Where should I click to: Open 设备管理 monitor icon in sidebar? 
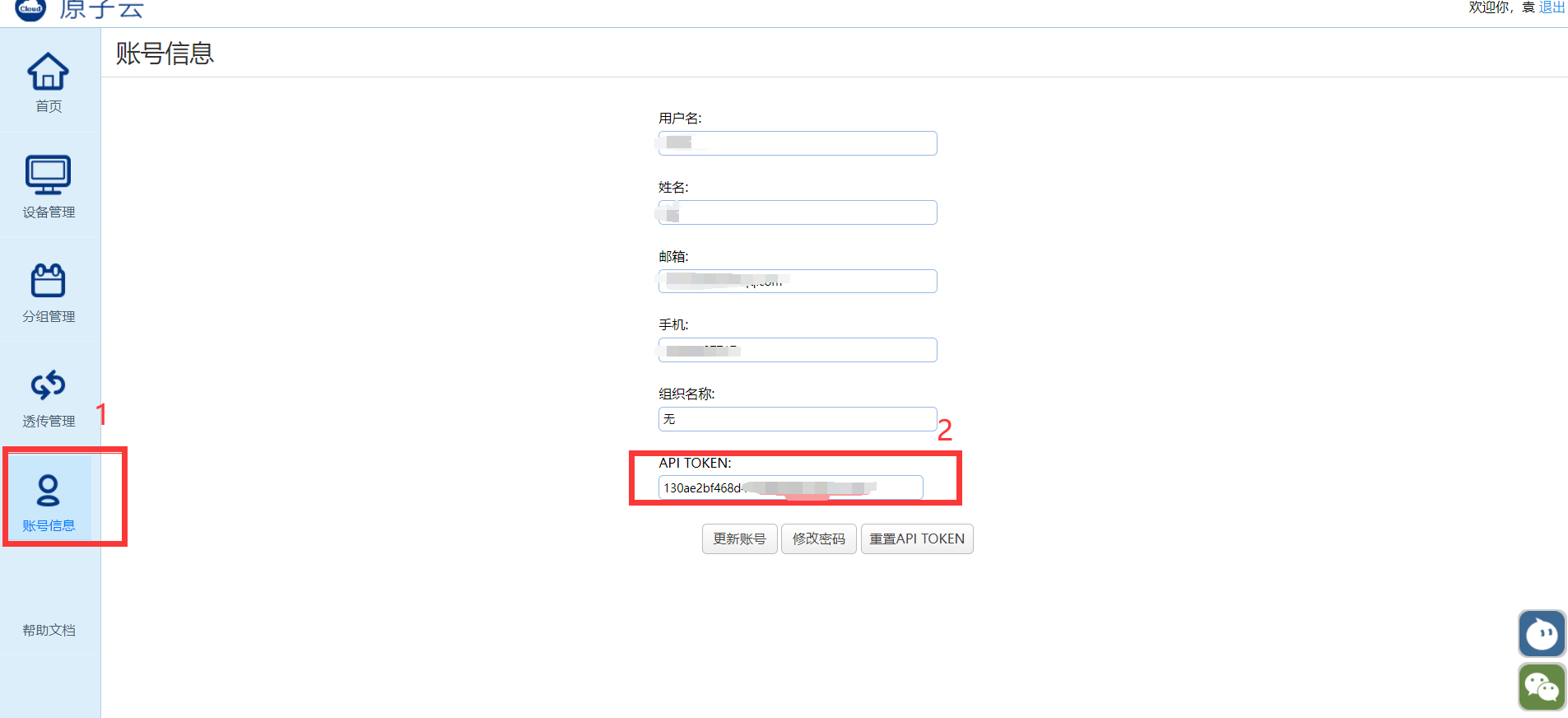coord(49,175)
